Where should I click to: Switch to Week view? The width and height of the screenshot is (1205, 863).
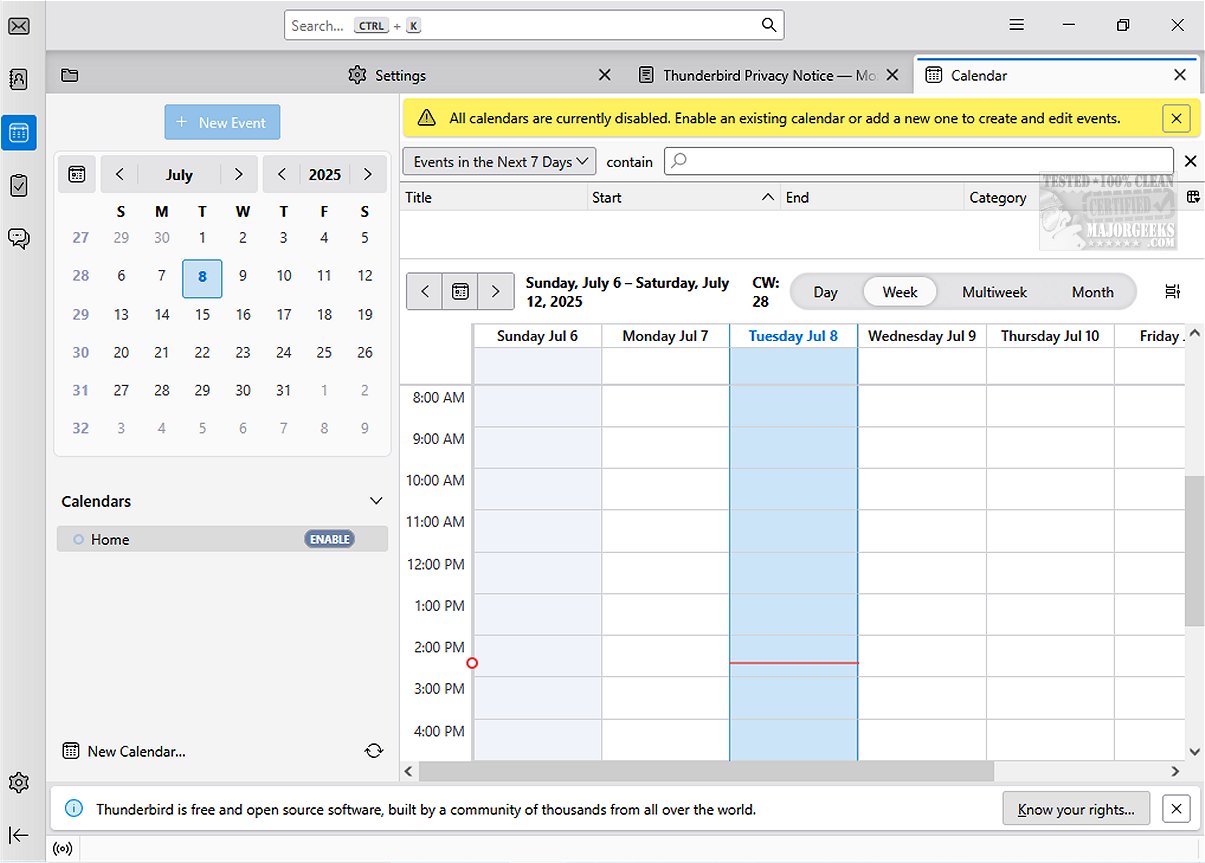pyautogui.click(x=900, y=292)
